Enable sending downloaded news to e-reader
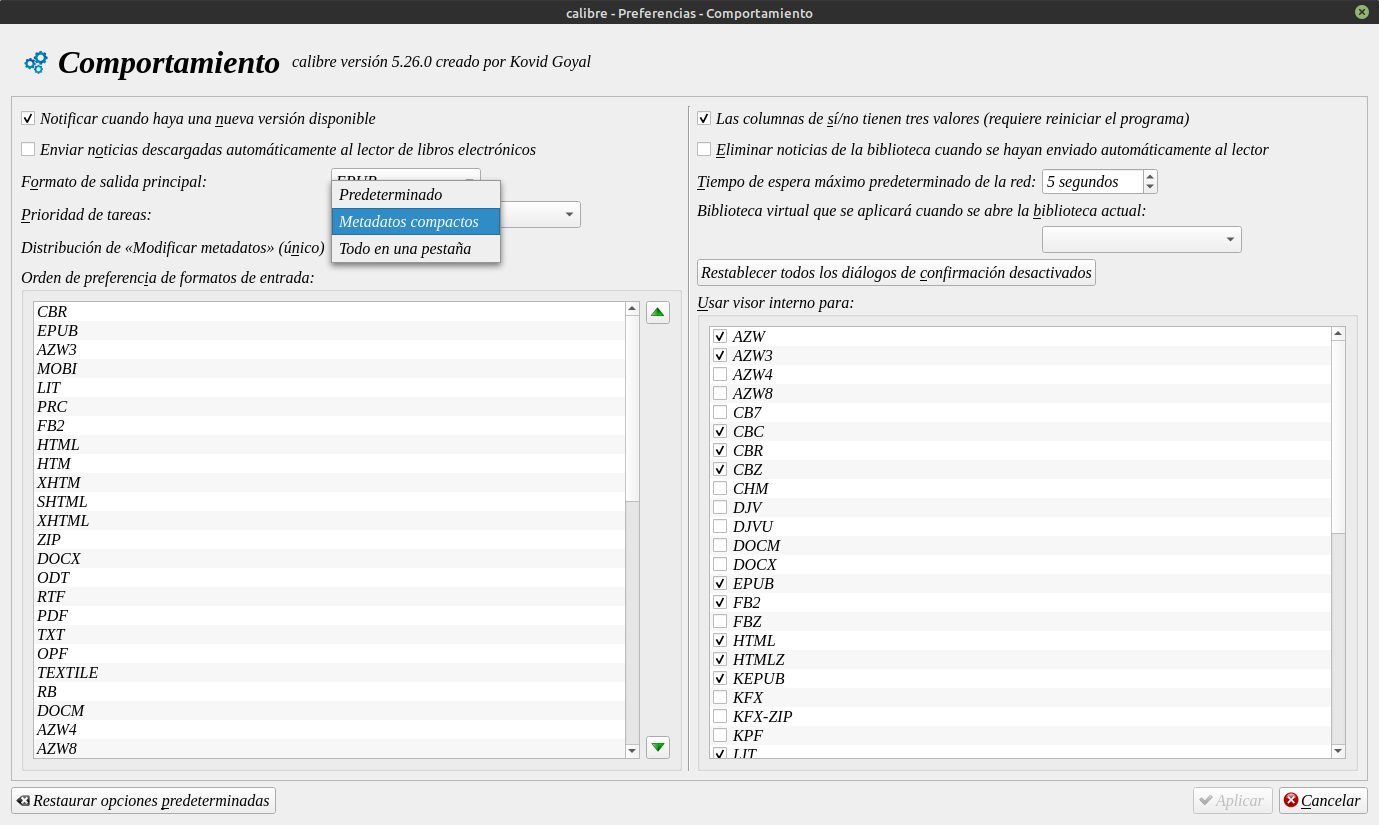This screenshot has height=825, width=1379. tap(28, 150)
